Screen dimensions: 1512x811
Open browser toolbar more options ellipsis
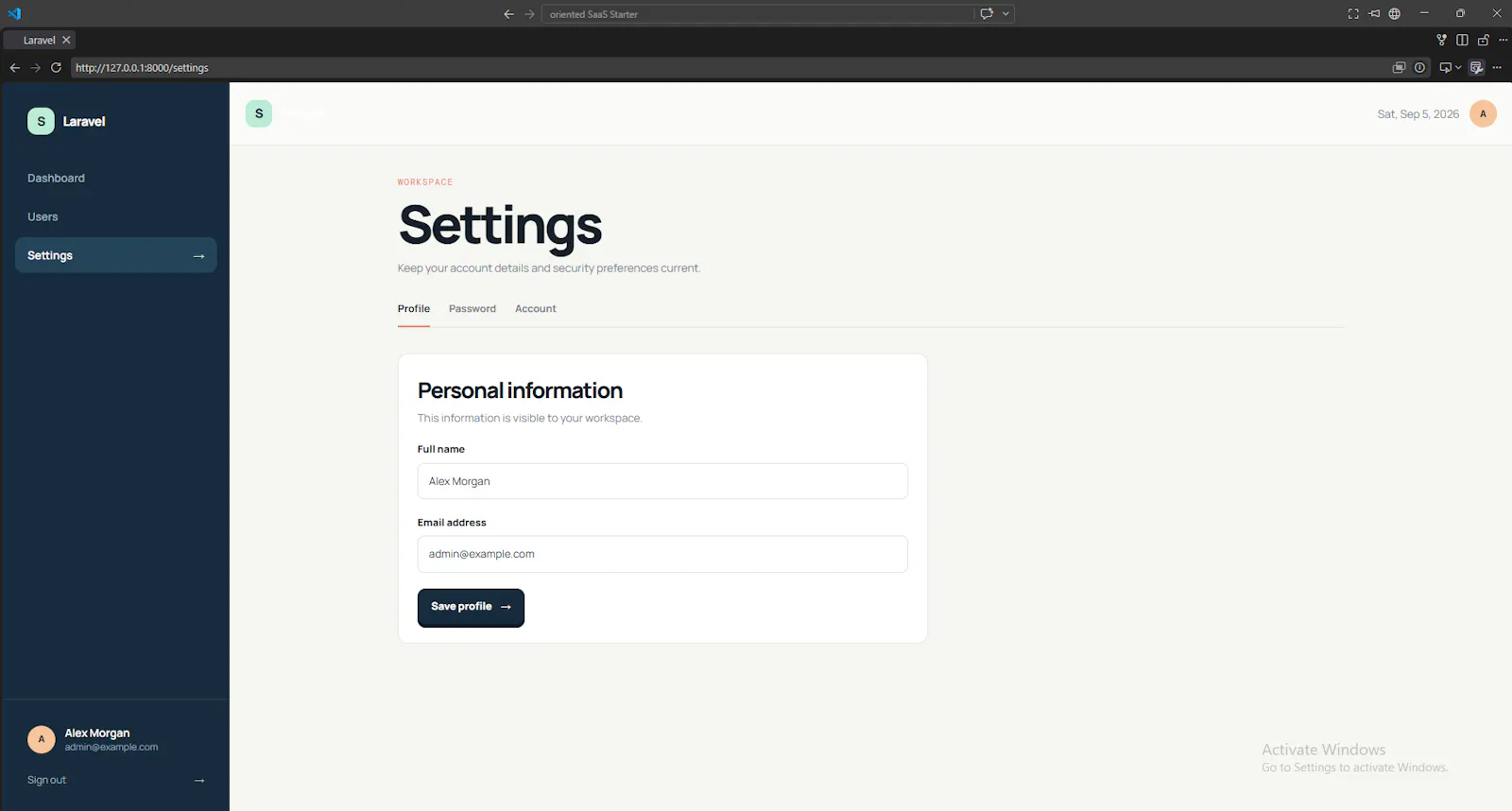1497,68
